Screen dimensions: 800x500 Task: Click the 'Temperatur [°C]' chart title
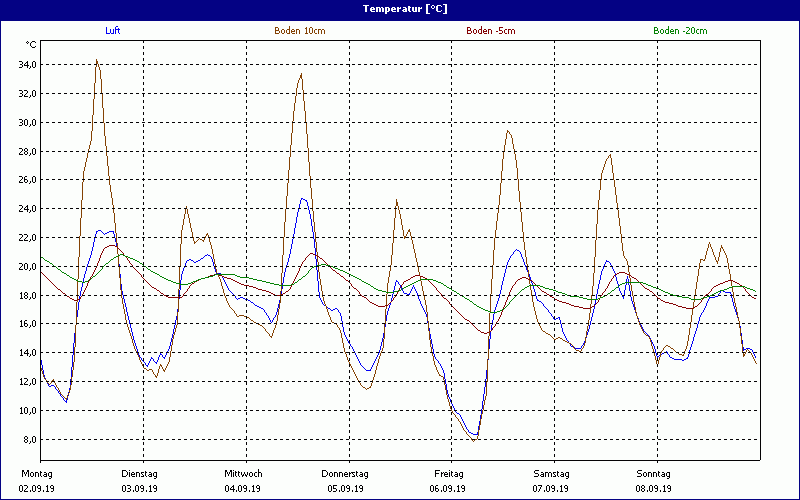(x=405, y=9)
